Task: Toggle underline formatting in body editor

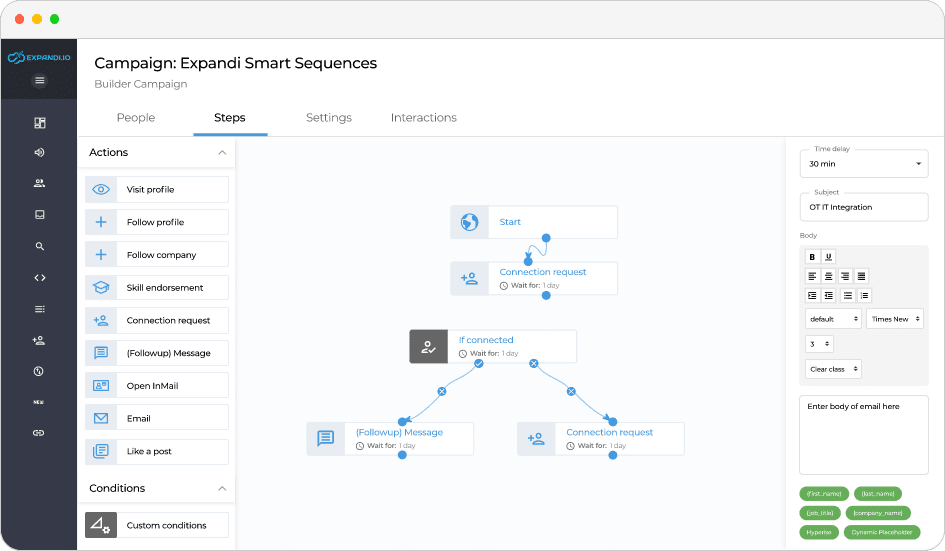Action: click(x=828, y=256)
